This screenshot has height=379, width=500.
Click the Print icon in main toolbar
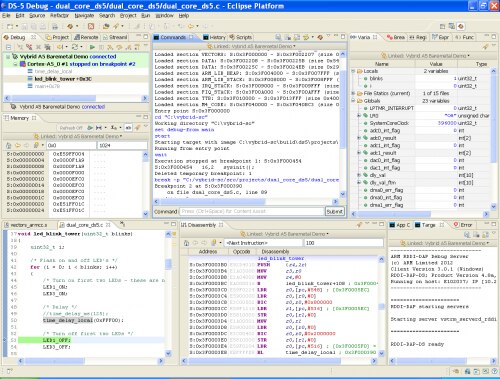[x=55, y=26]
